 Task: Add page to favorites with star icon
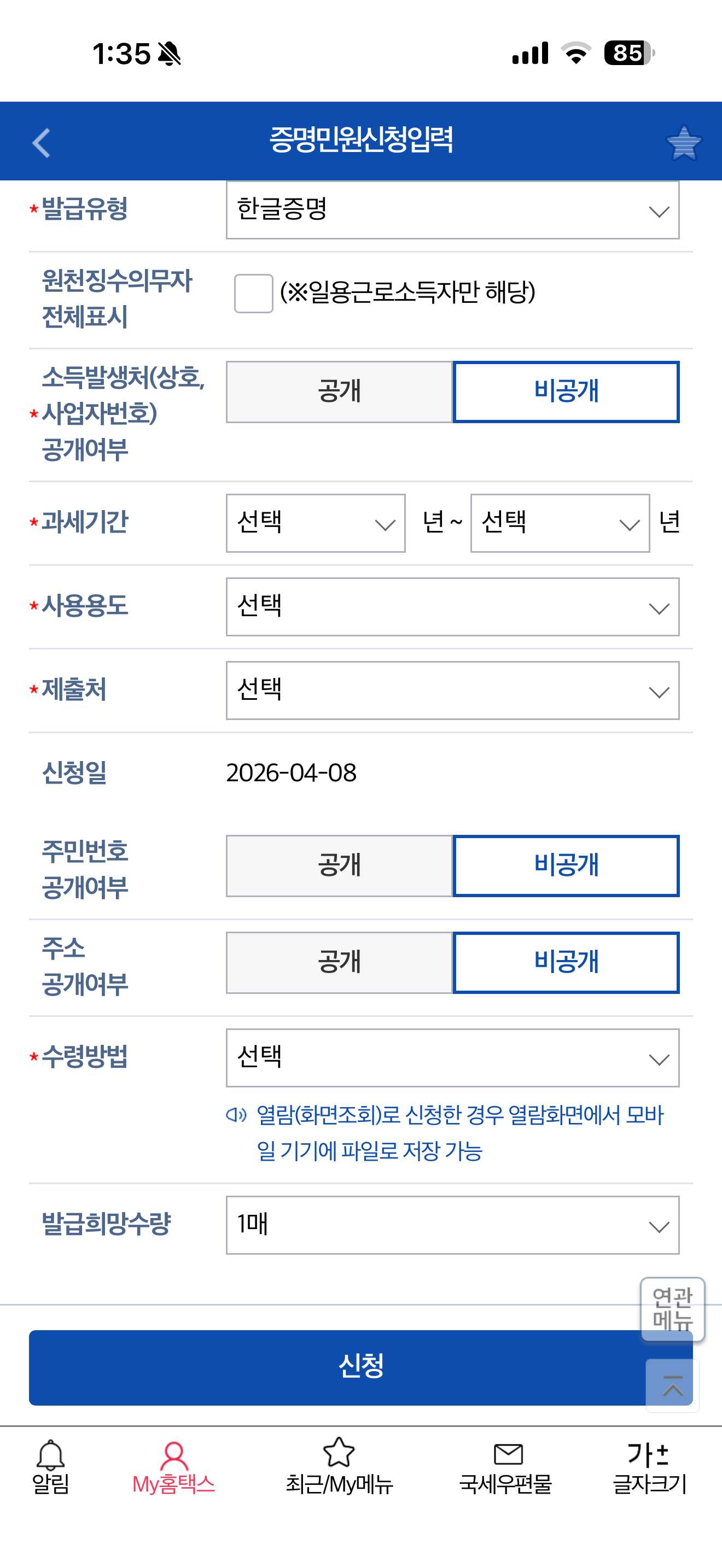684,143
